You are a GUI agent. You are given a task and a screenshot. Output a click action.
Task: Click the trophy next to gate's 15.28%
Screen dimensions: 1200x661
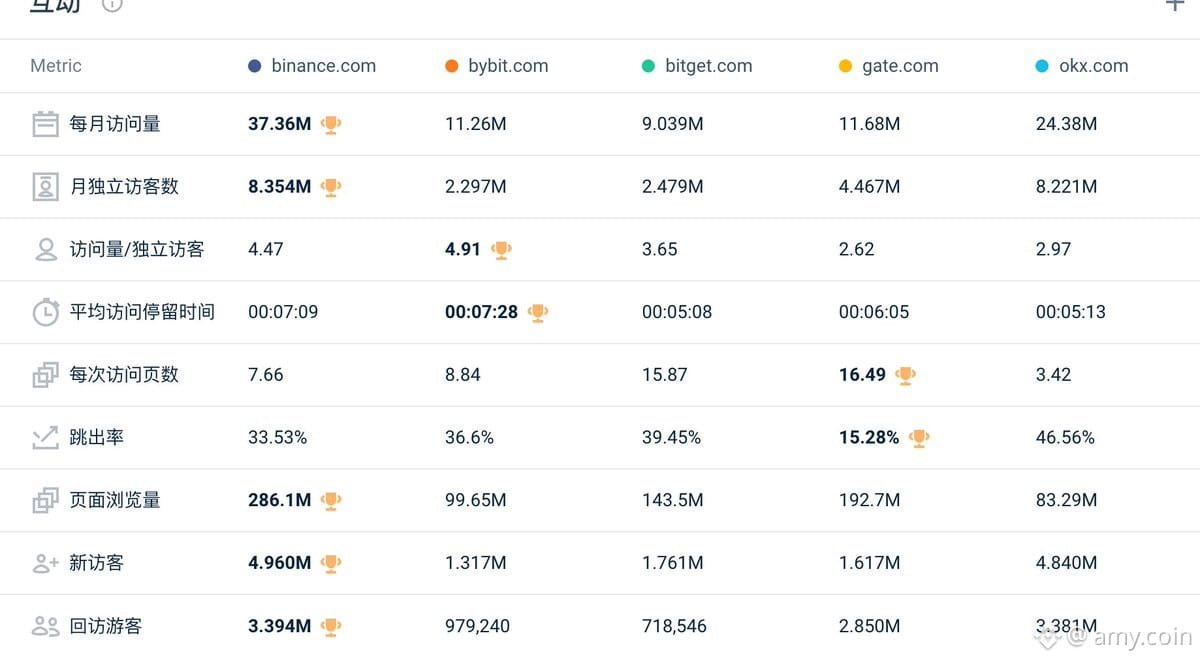pyautogui.click(x=919, y=438)
